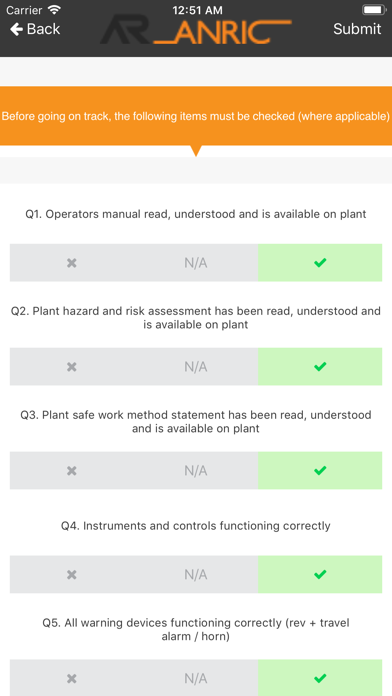
Task: Set Q4 instruments and controls to N/A
Action: (x=196, y=574)
